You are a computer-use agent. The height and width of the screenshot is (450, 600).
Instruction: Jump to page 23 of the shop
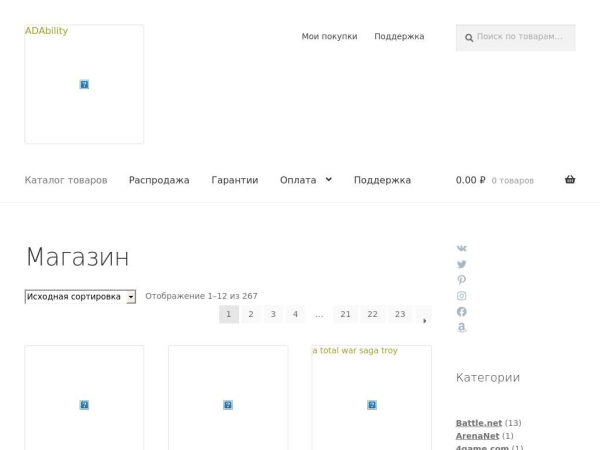(x=400, y=315)
